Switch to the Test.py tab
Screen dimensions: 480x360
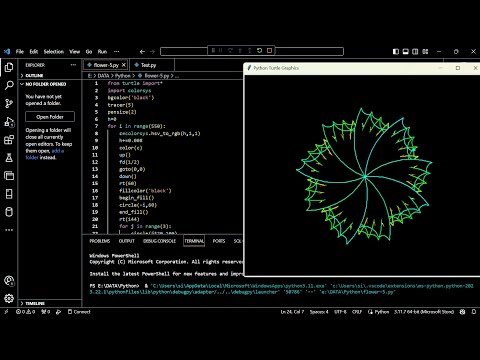pos(148,65)
